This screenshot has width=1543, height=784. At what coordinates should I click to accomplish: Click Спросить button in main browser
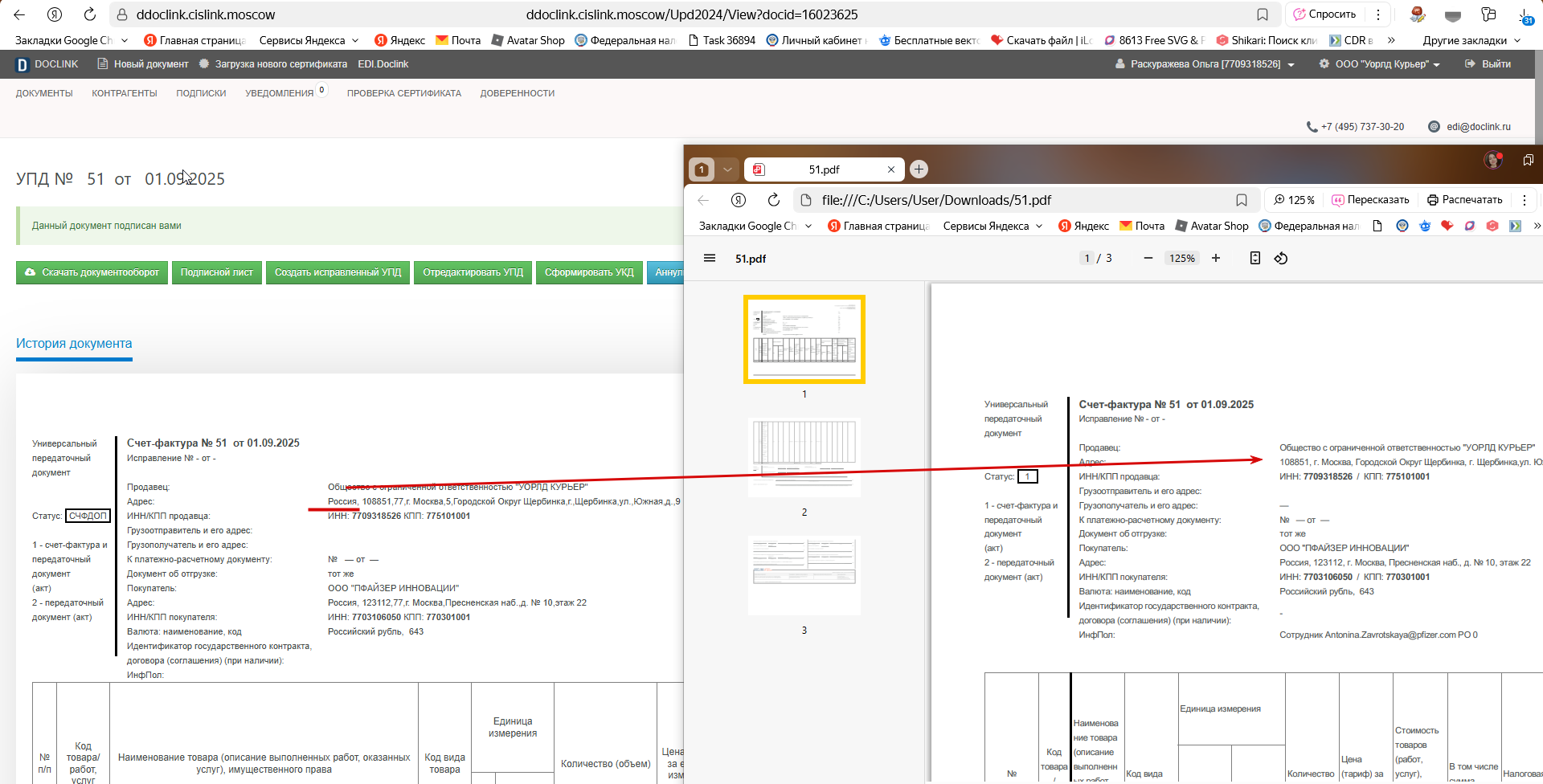pos(1324,14)
